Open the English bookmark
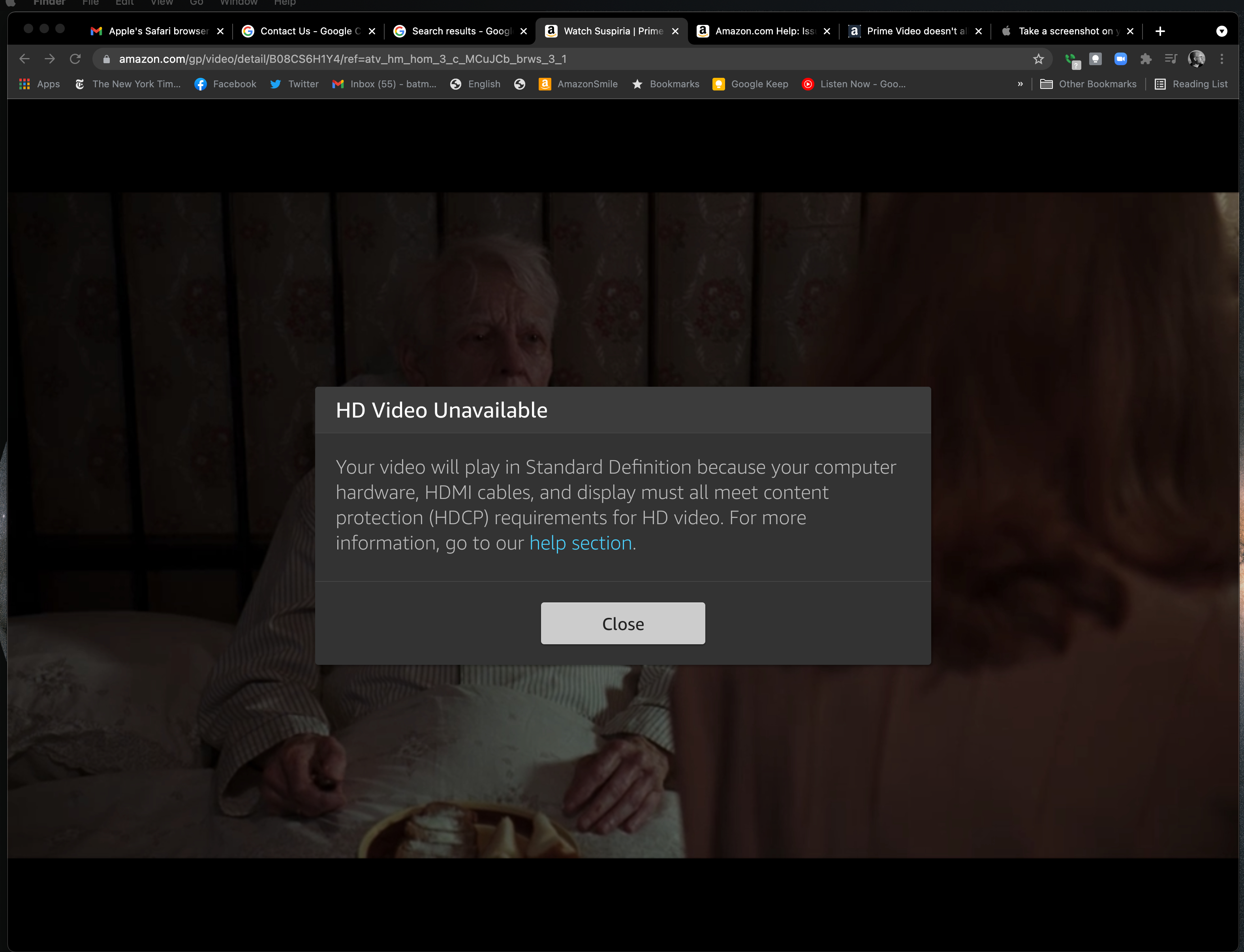Image resolution: width=1244 pixels, height=952 pixels. pyautogui.click(x=475, y=84)
